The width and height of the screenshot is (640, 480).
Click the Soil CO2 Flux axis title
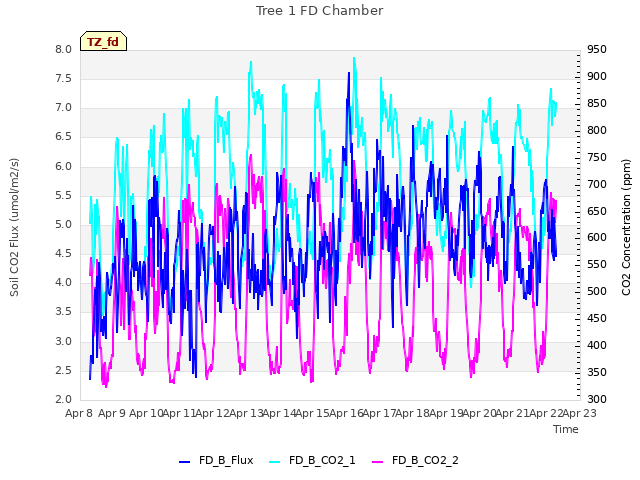tap(14, 227)
